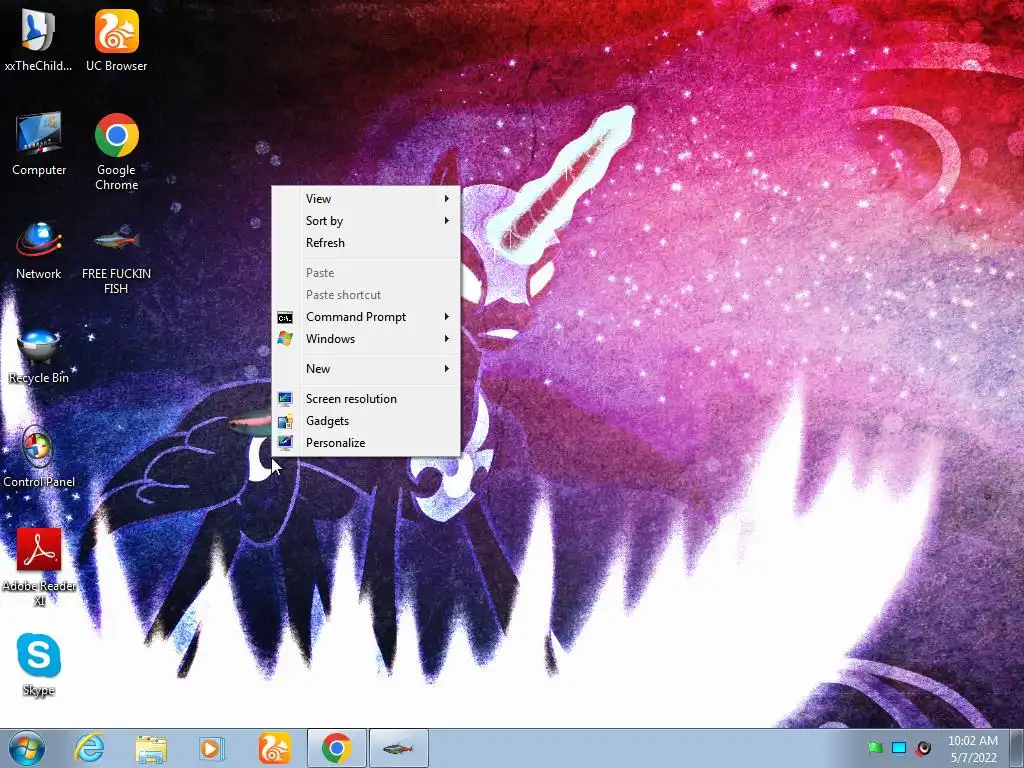Switch to Chrome in the taskbar
Screen dimensions: 1024x768
(x=336, y=748)
